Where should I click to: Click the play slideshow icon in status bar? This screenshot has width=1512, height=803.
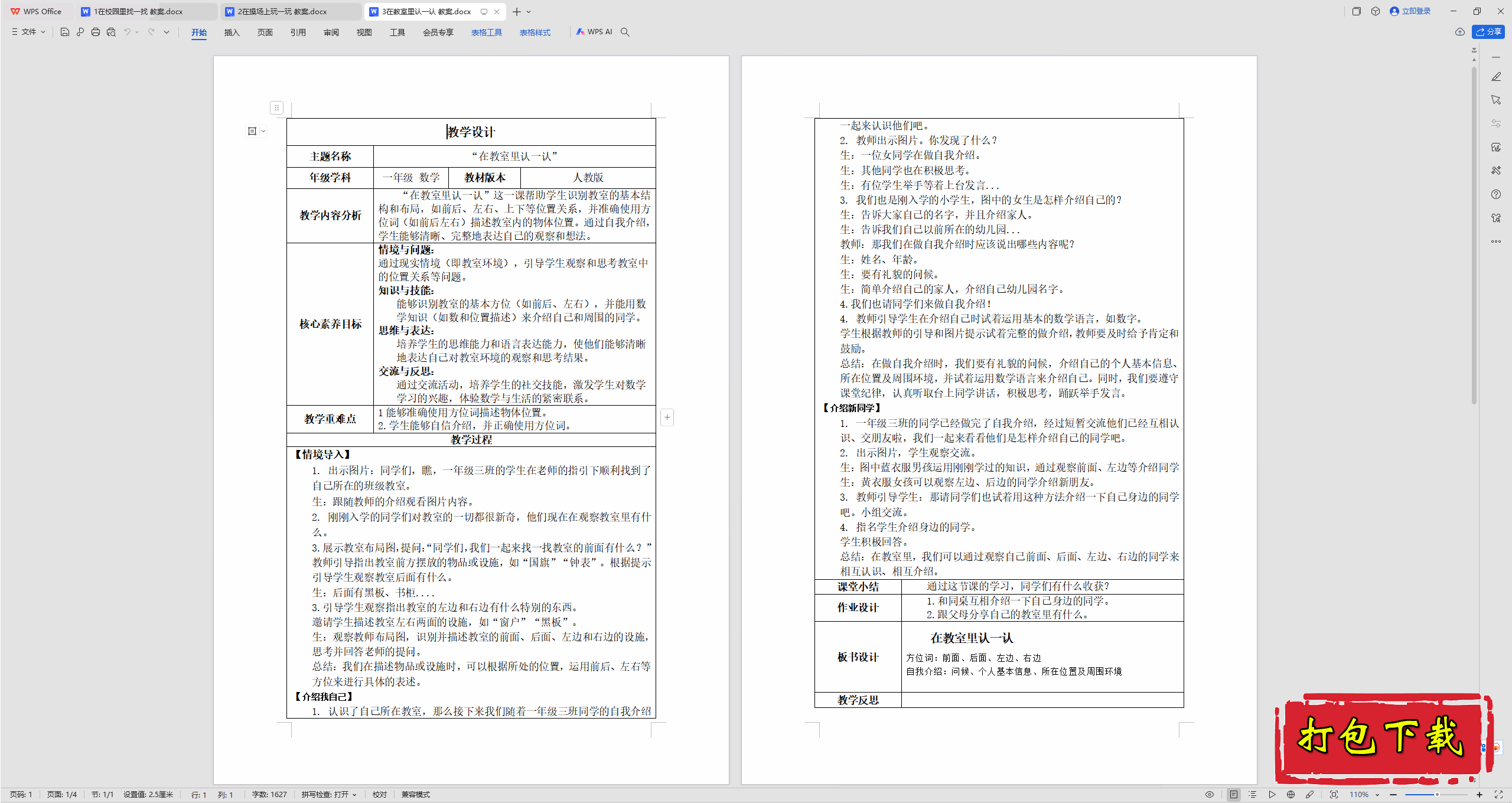pos(1272,795)
